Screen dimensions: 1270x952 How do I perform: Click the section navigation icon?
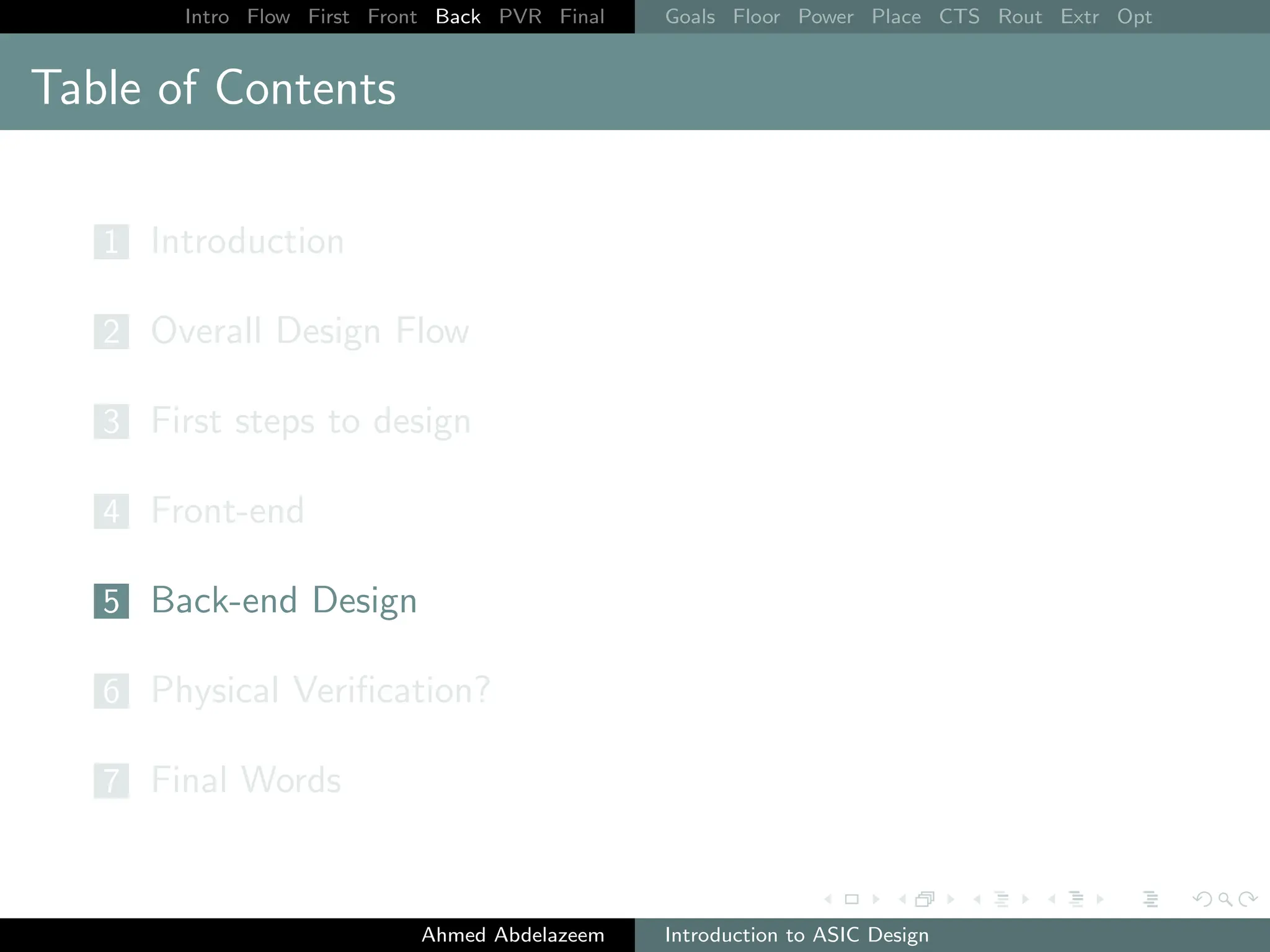(1076, 899)
